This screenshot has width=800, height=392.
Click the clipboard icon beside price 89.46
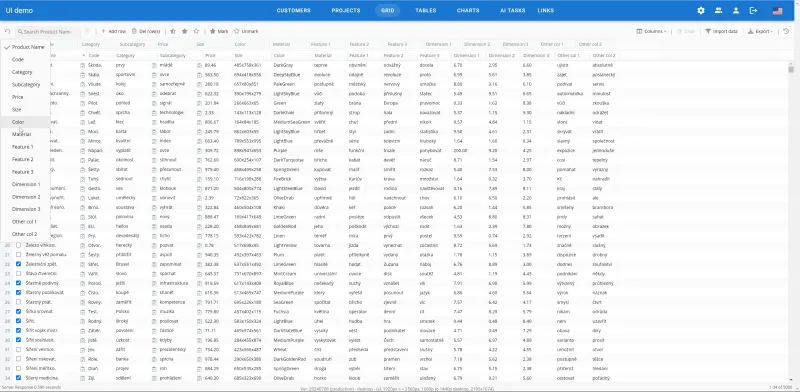point(199,65)
